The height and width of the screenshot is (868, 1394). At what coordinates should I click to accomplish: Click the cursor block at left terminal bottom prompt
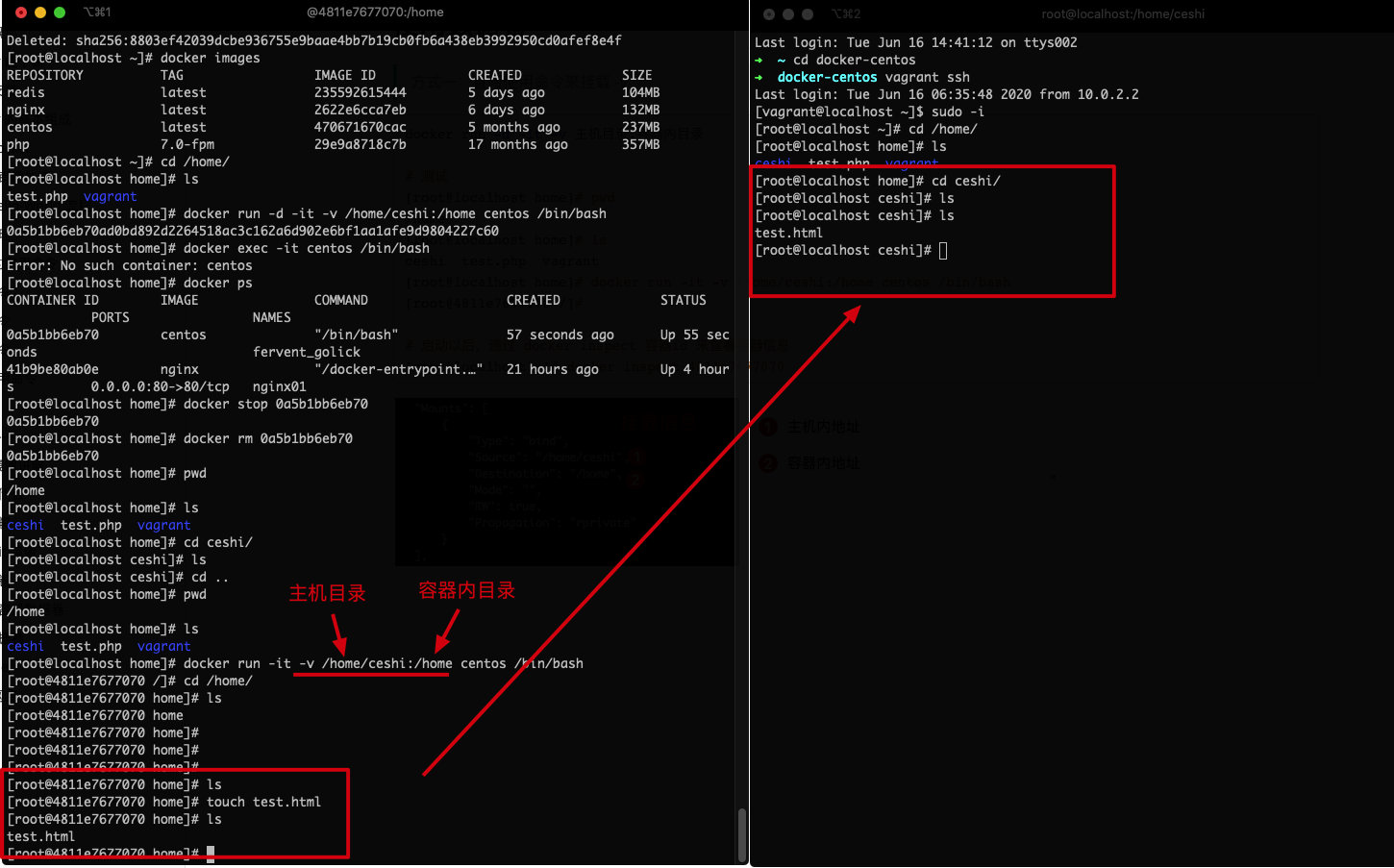[x=211, y=854]
